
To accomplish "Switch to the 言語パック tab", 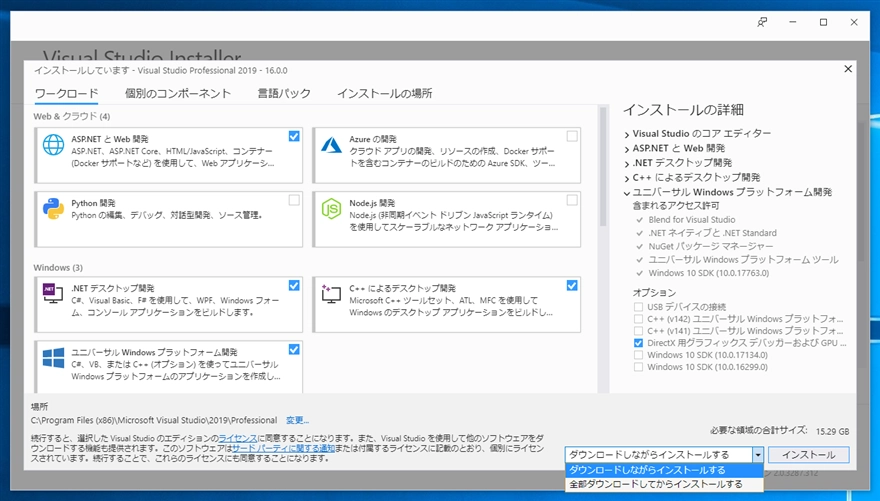I will coord(284,94).
